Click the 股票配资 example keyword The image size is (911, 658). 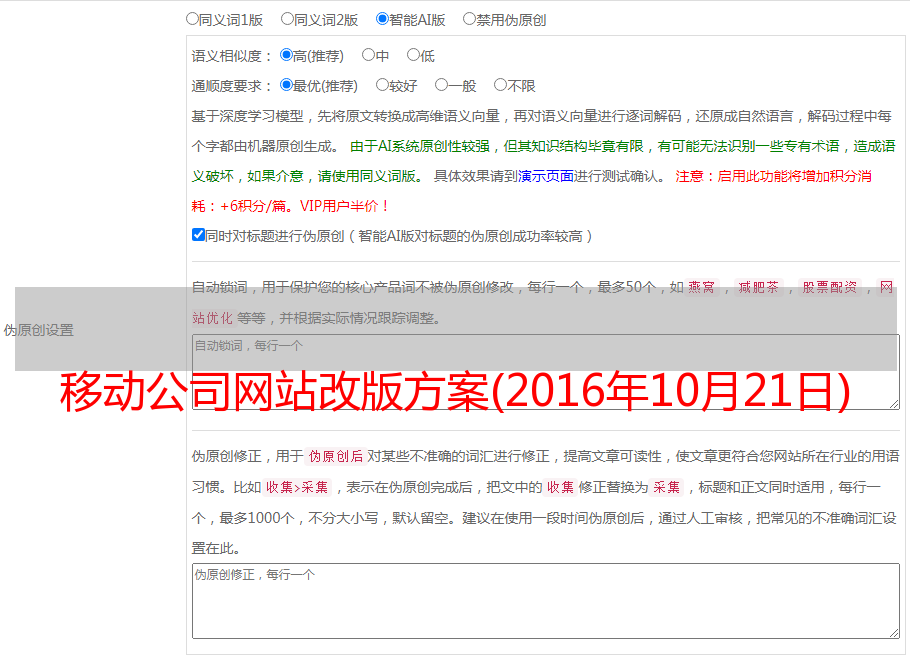point(830,287)
